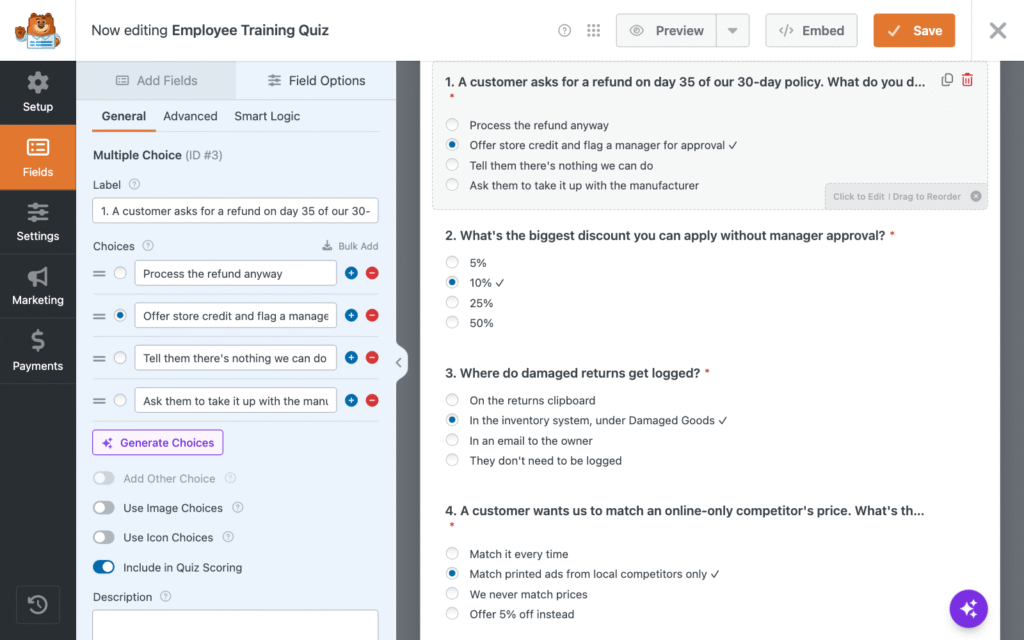
Task: Remove the Tell them there's nothing choice
Action: pyautogui.click(x=372, y=357)
